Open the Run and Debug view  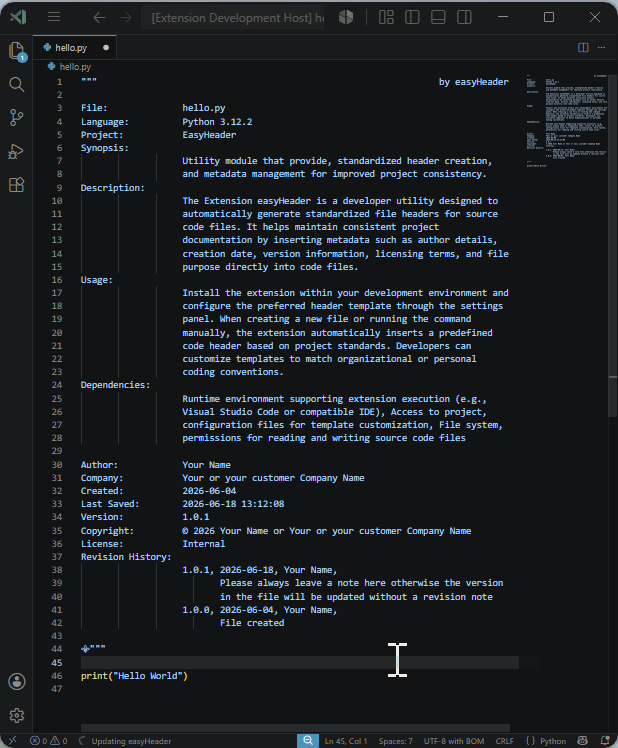17,151
